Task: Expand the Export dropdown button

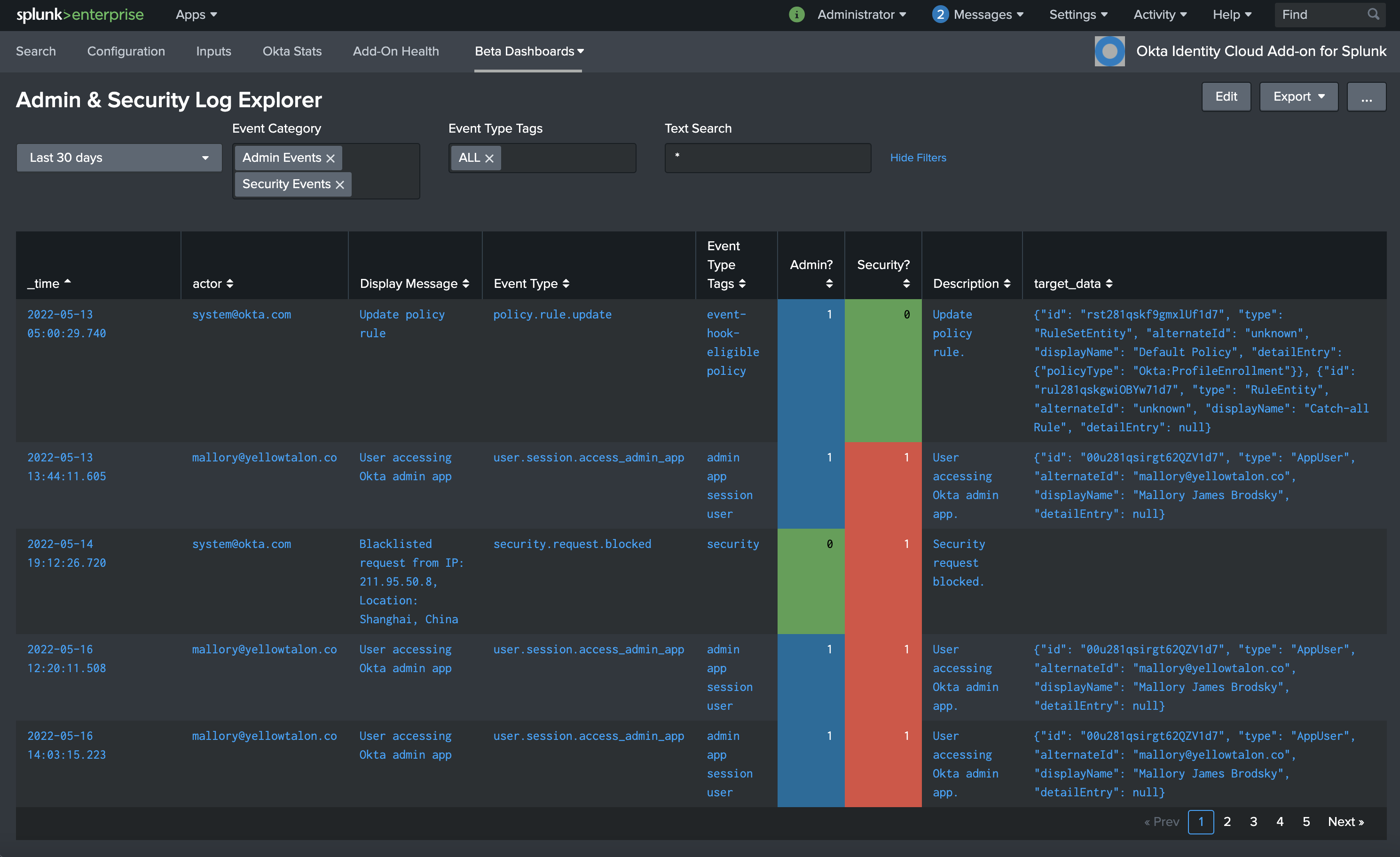Action: click(1298, 96)
